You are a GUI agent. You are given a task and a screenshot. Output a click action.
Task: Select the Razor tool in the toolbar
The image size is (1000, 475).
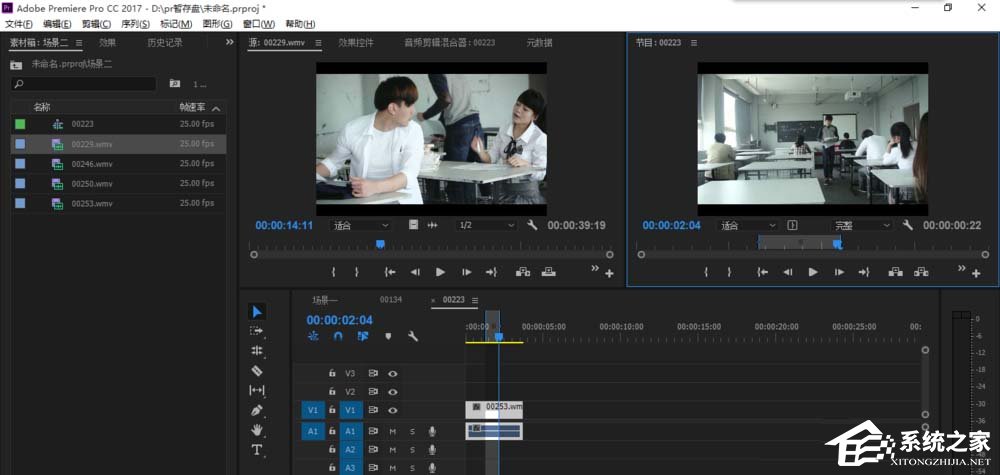click(257, 370)
